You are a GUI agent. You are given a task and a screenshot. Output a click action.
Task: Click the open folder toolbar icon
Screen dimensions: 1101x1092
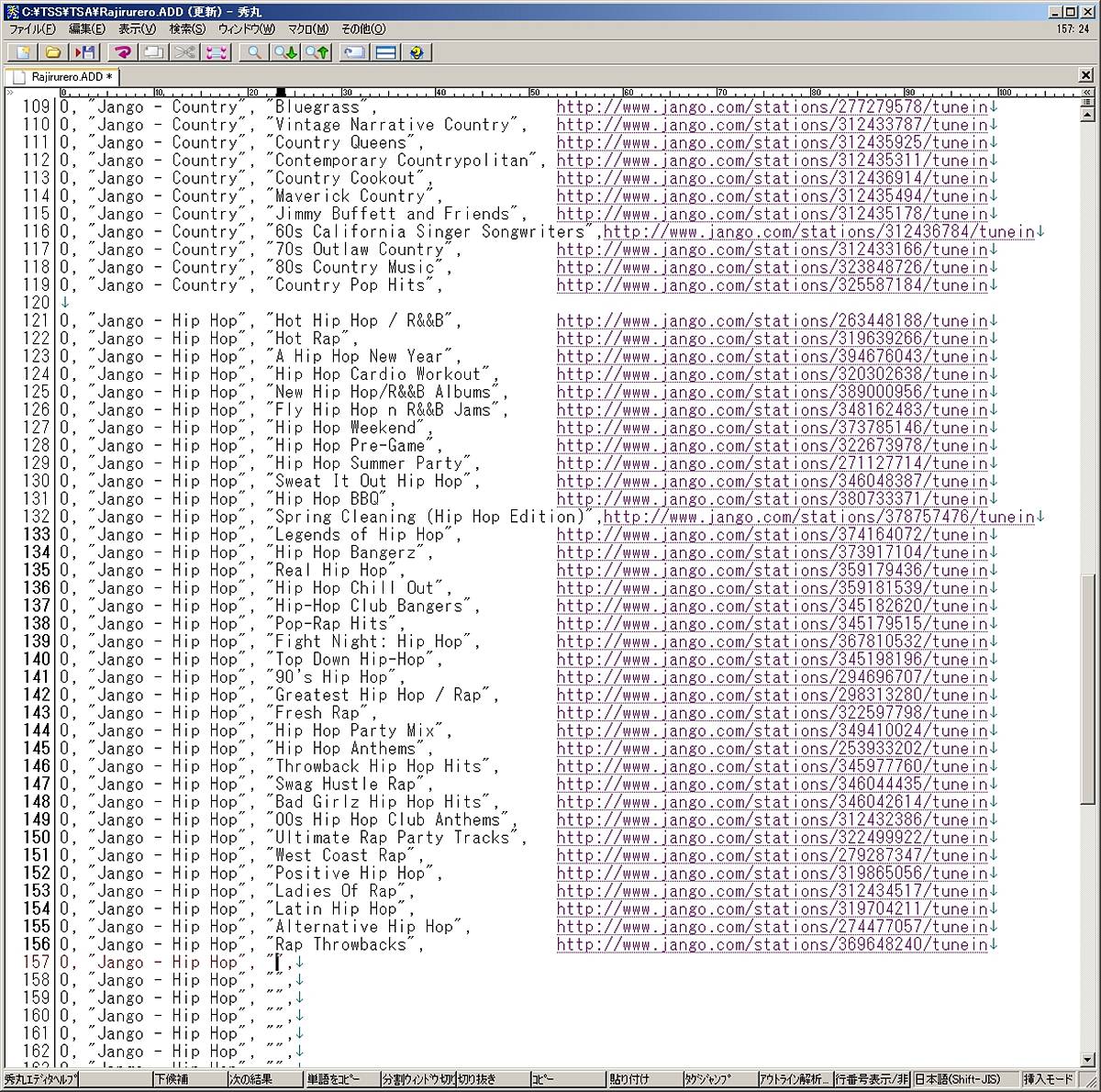click(53, 52)
